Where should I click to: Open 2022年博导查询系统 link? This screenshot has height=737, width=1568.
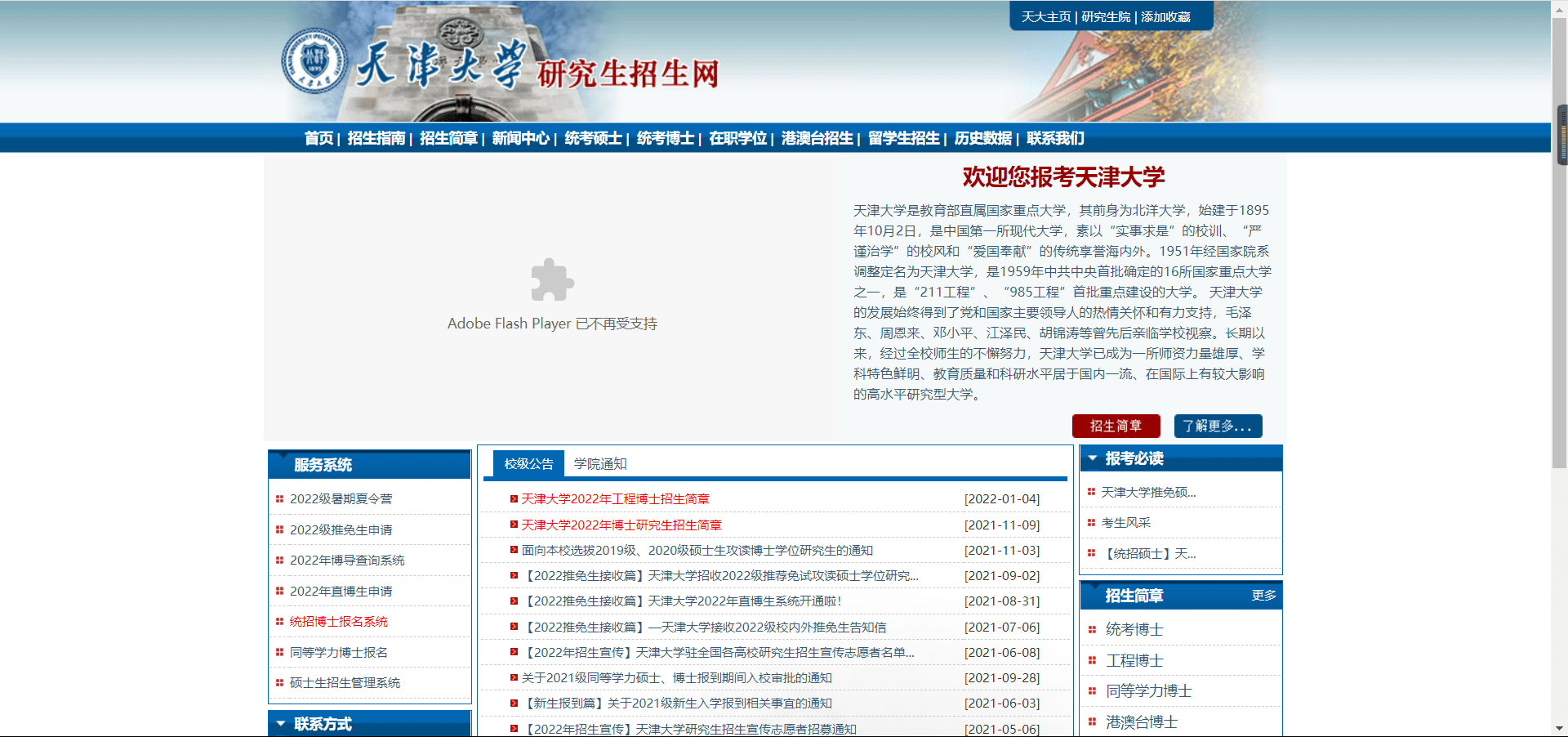pyautogui.click(x=347, y=560)
